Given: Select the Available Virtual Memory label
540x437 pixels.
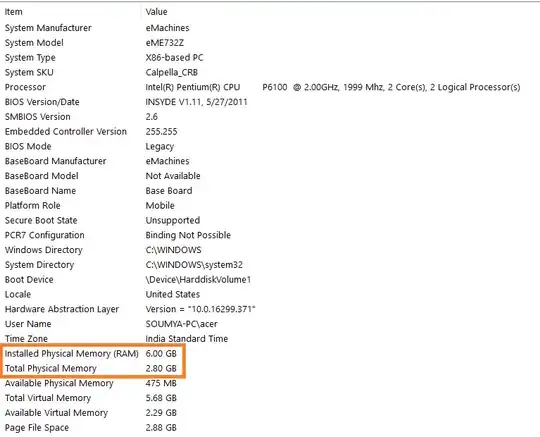Looking at the screenshot, I should click(56, 413).
